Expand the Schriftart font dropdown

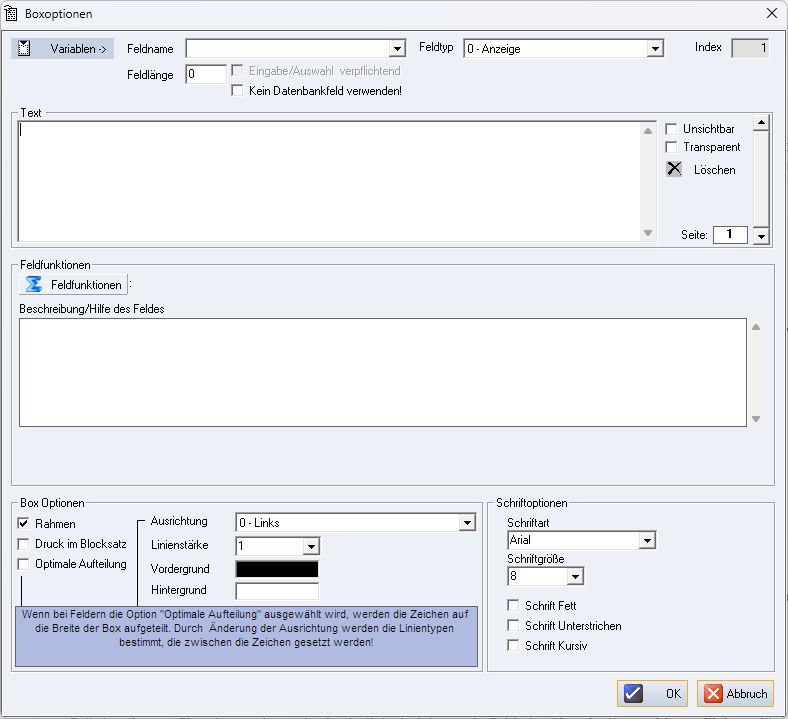[x=647, y=541]
